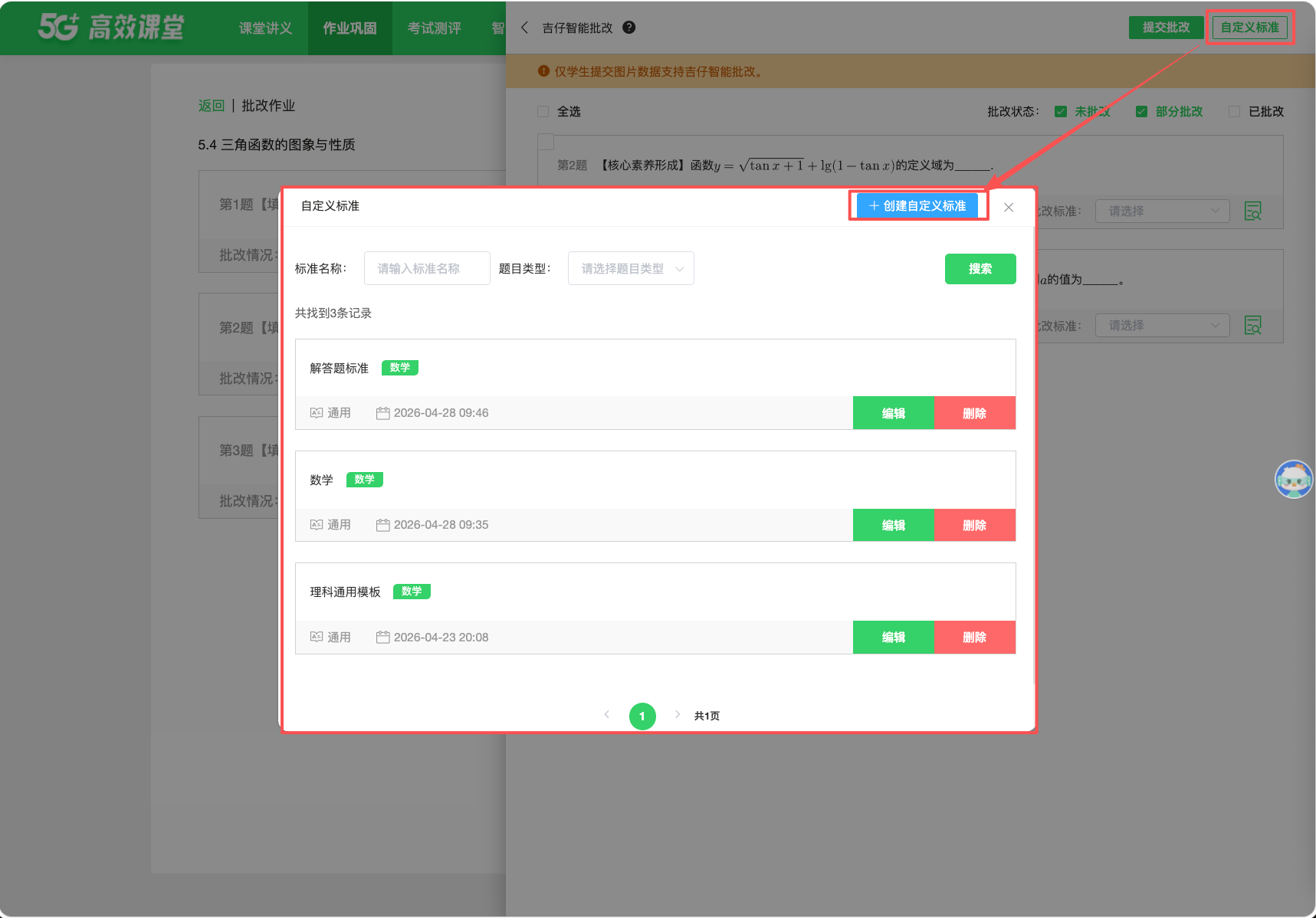This screenshot has width=1316, height=918.
Task: Go back using the arrow left of 吉仔智能批改
Action: (x=524, y=28)
